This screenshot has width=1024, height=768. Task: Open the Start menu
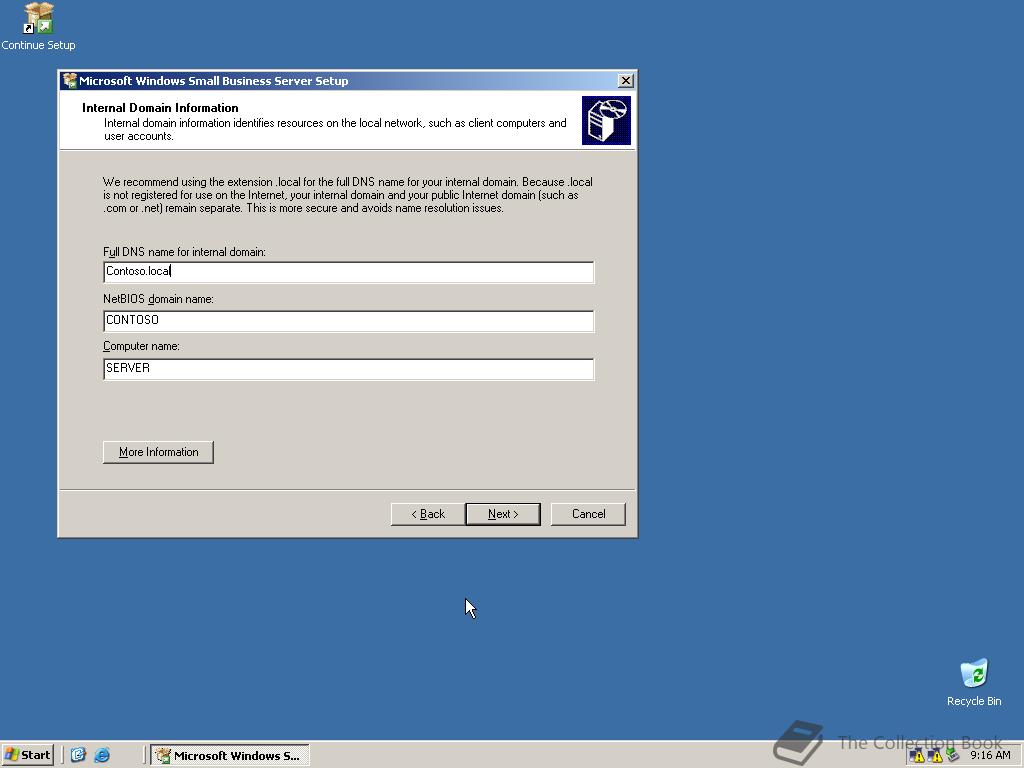click(27, 755)
